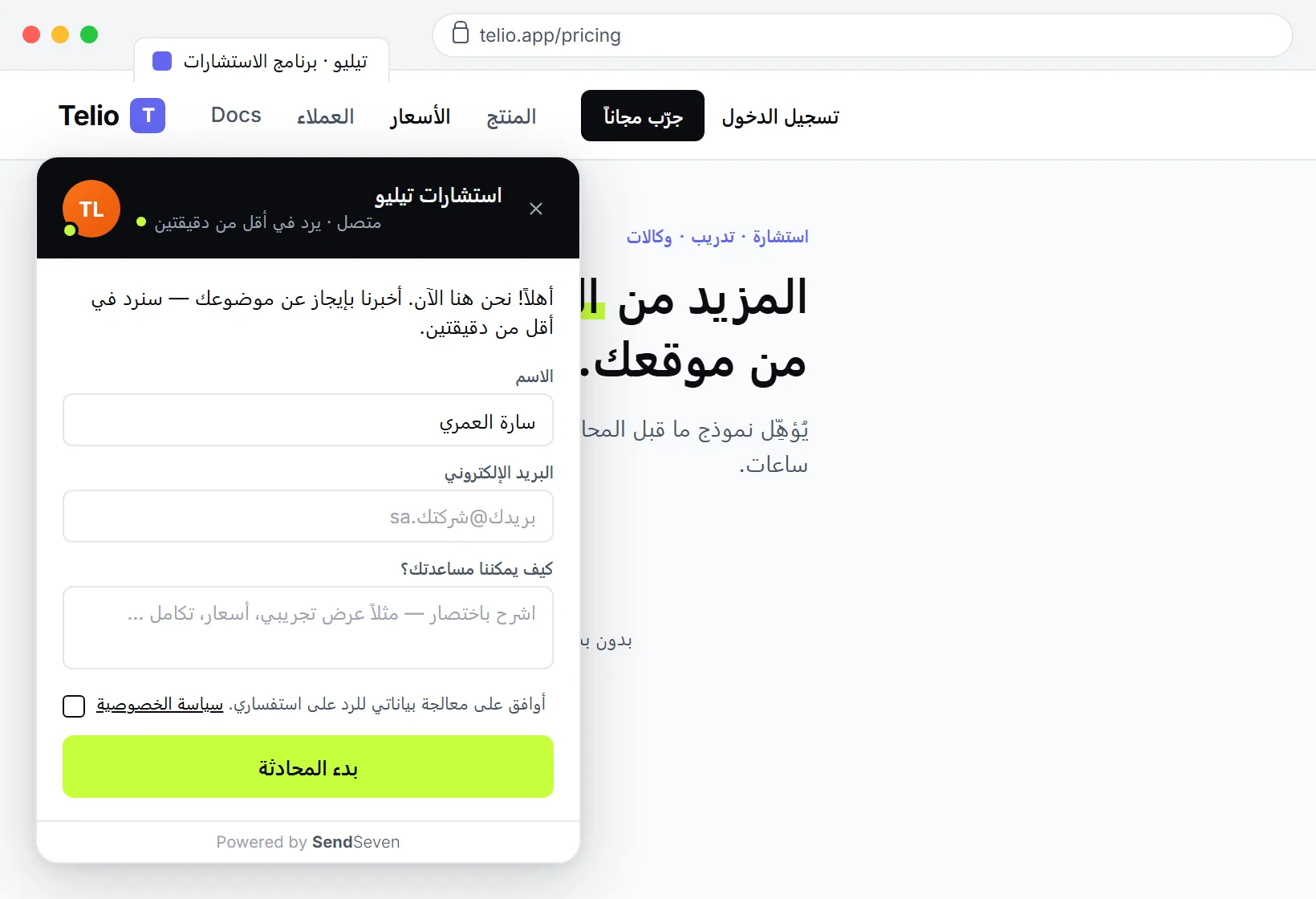The image size is (1316, 899).
Task: Click the Powered by SendSeven link
Action: (x=308, y=842)
